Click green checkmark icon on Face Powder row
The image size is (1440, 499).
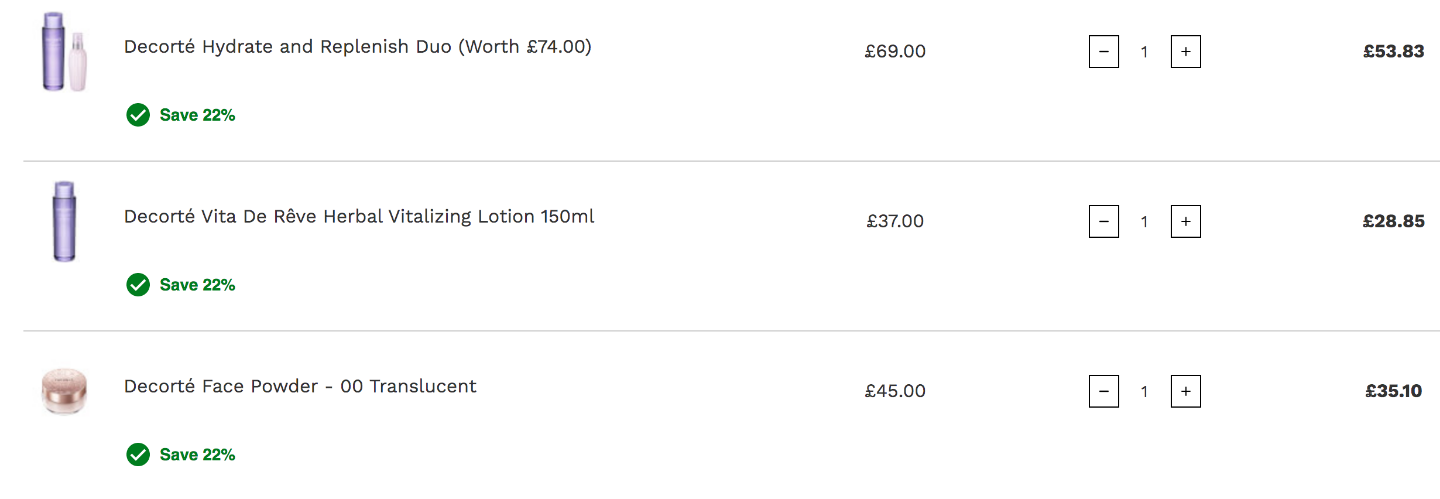[138, 455]
